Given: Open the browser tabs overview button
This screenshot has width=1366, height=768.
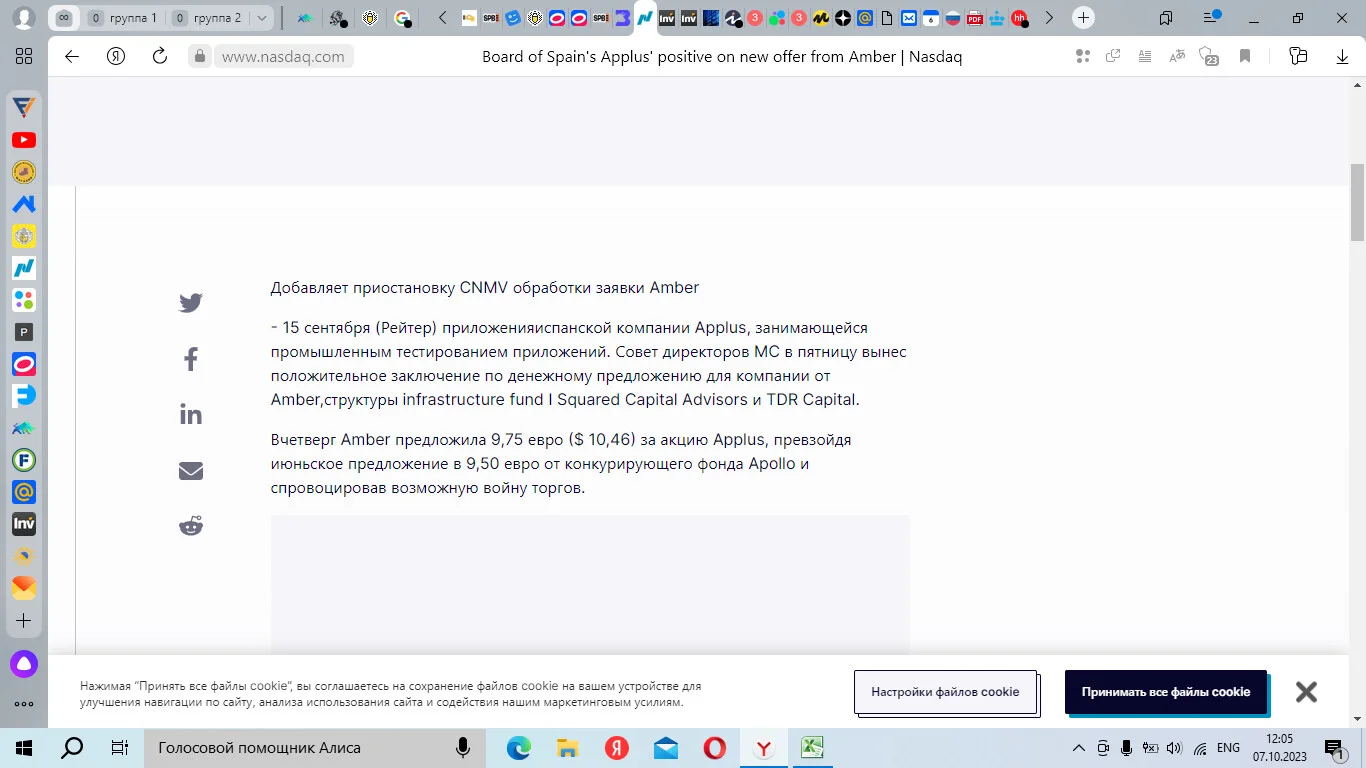Looking at the screenshot, I should click(1166, 18).
